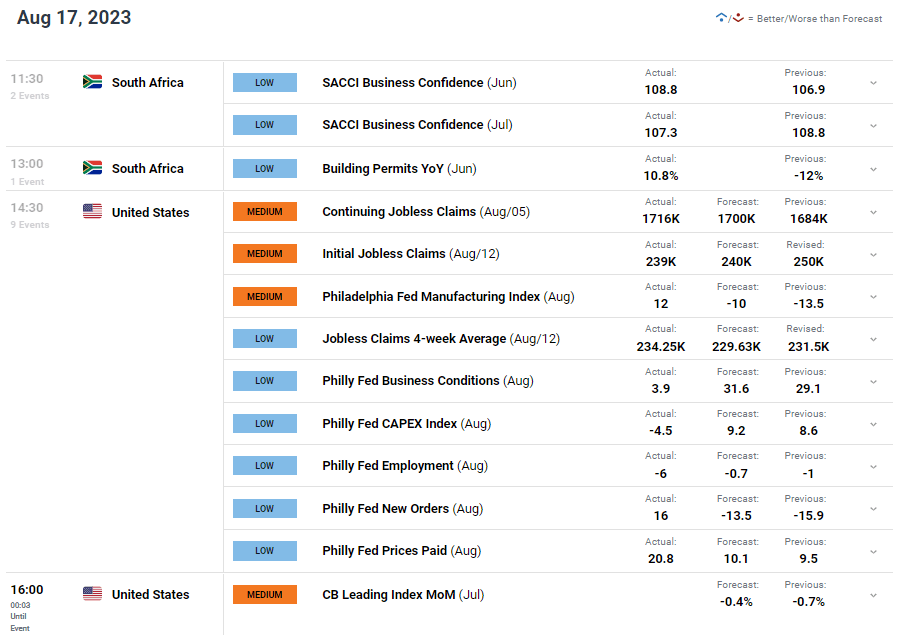Expand Philadelphia Fed Manufacturing Index details

point(873,297)
